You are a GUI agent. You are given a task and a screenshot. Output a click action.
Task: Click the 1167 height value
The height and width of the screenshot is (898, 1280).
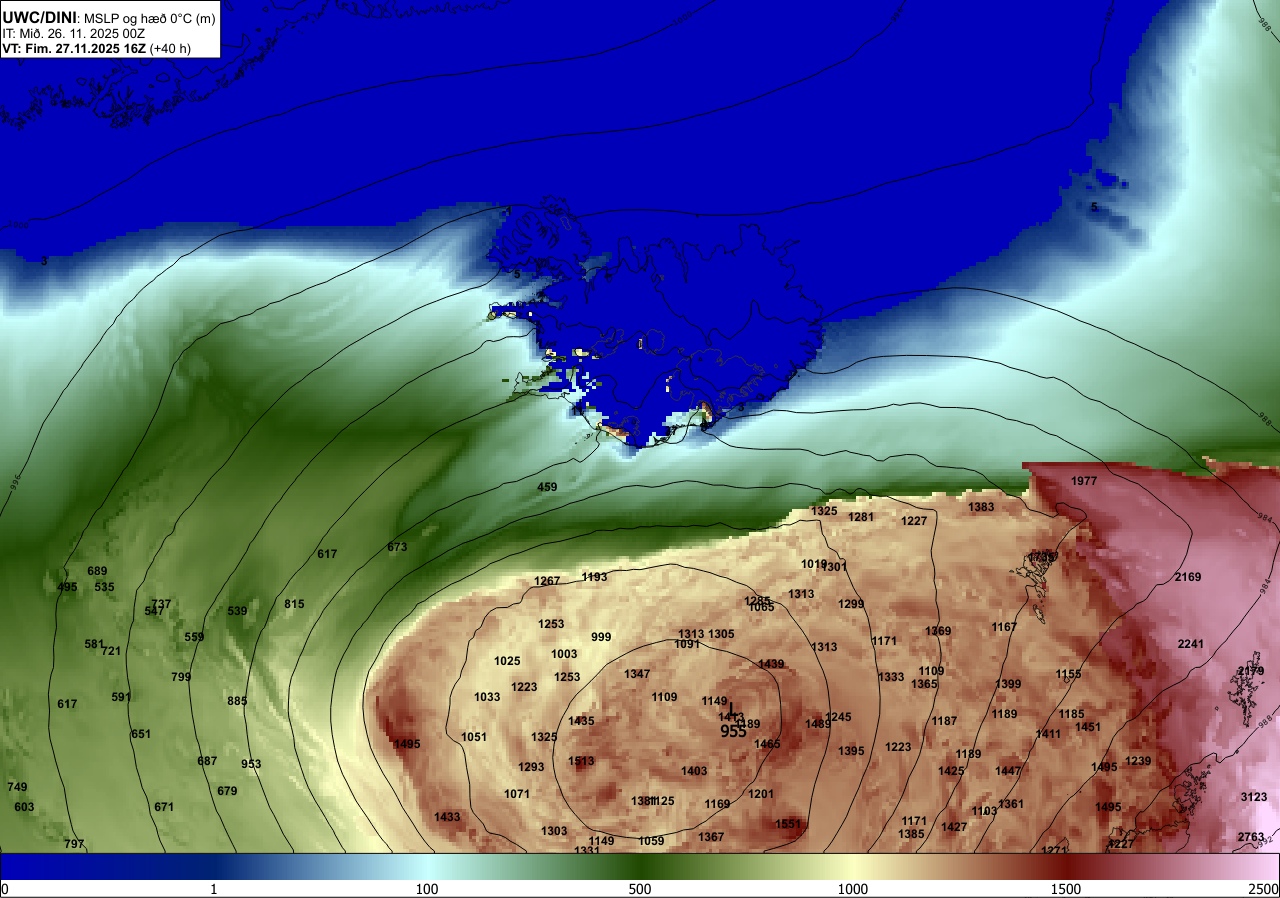click(1004, 627)
